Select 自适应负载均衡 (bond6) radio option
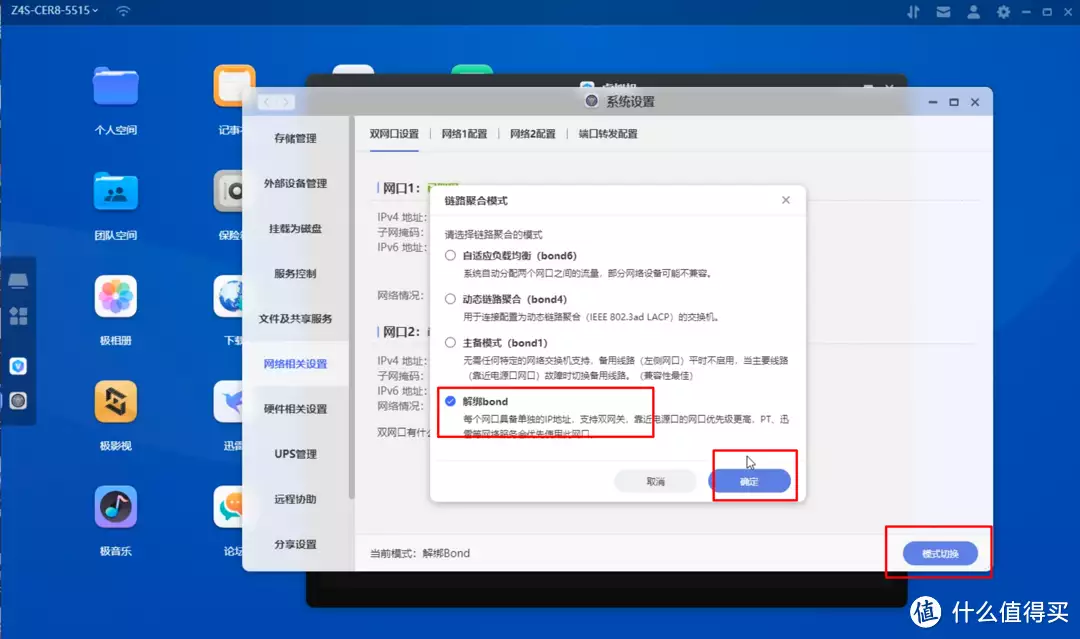The image size is (1080, 639). pos(450,255)
